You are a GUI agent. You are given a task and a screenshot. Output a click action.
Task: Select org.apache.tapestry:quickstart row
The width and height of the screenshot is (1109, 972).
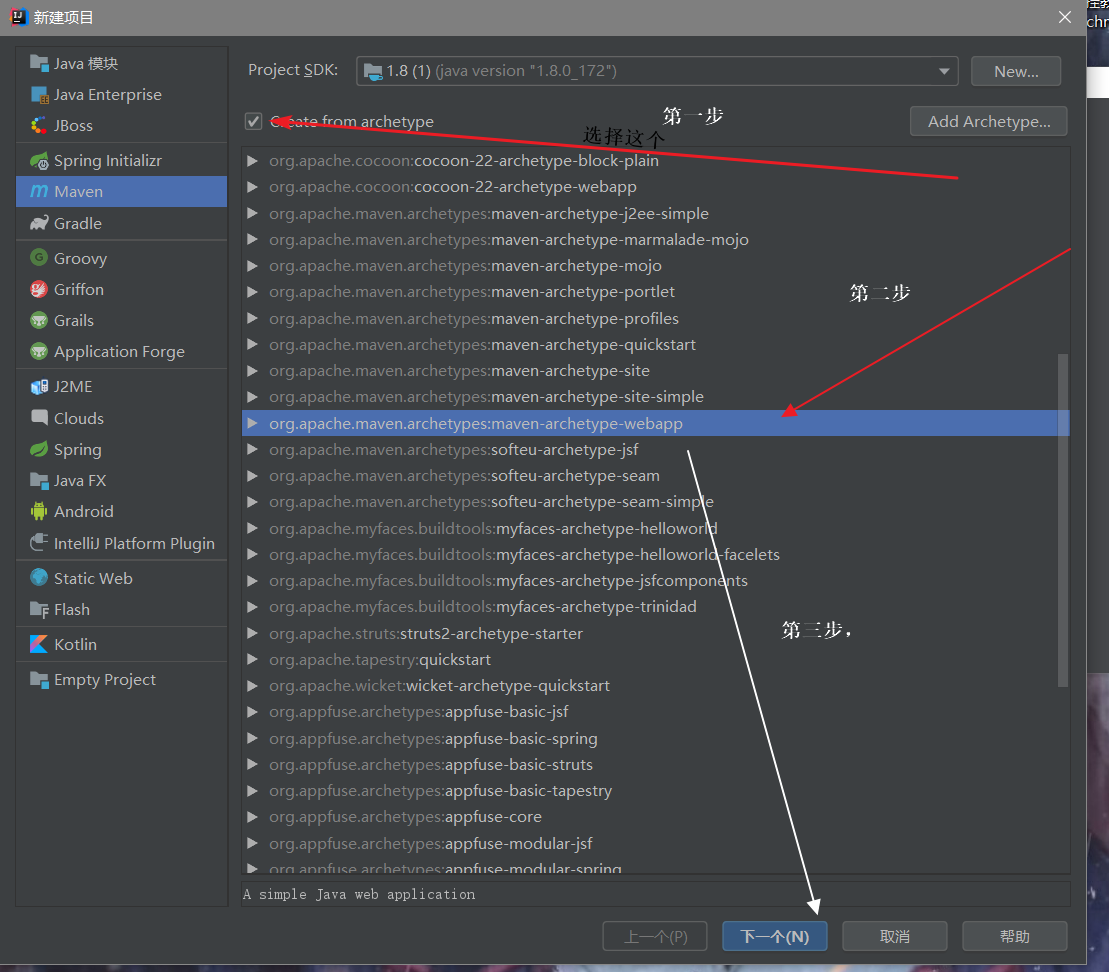655,660
